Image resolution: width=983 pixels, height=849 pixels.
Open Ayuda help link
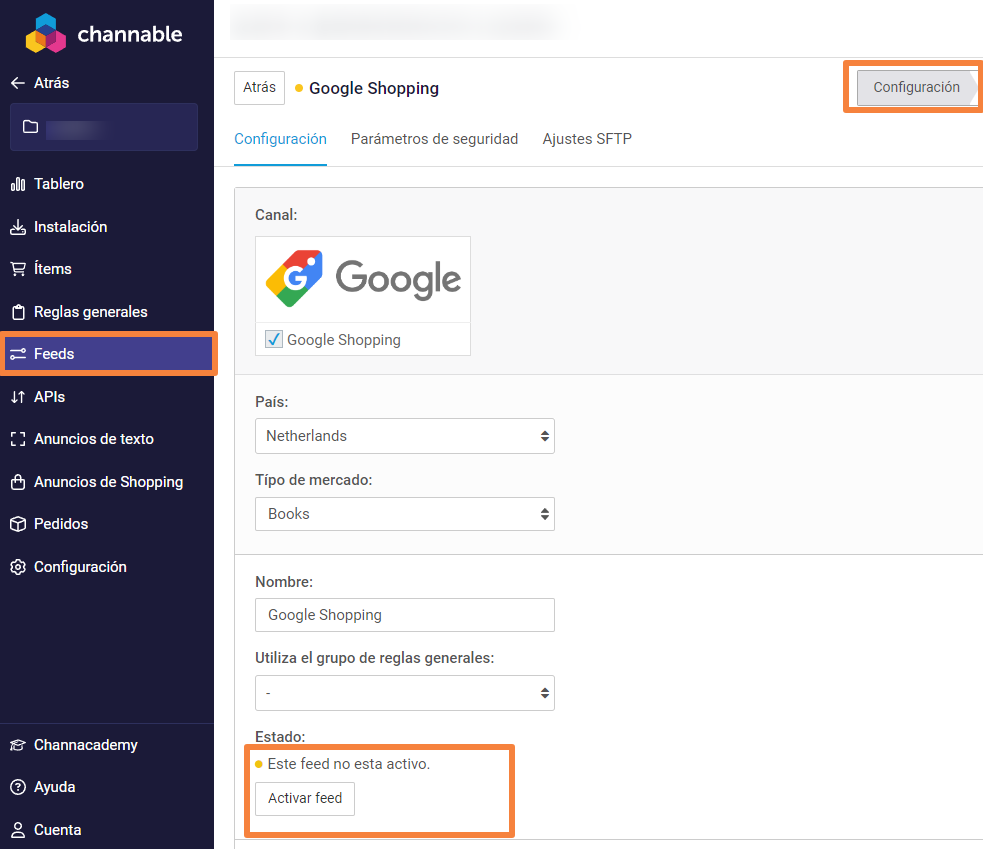tap(55, 787)
